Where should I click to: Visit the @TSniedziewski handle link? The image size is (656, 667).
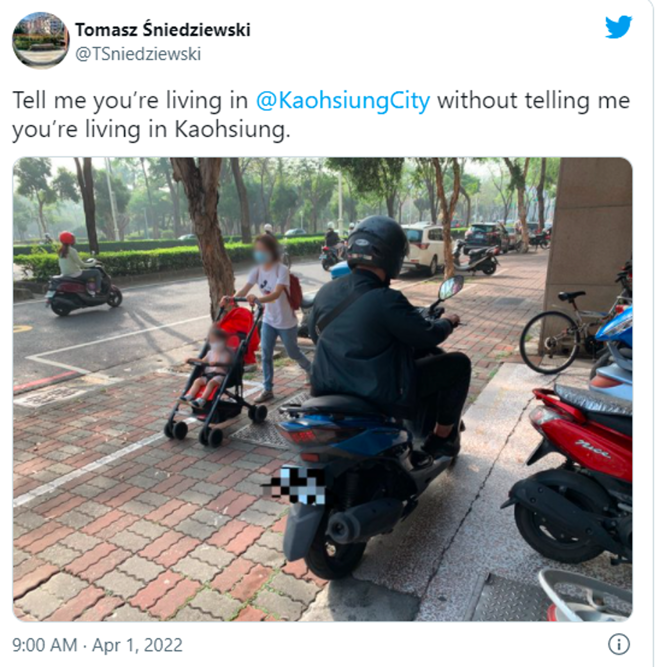(138, 54)
